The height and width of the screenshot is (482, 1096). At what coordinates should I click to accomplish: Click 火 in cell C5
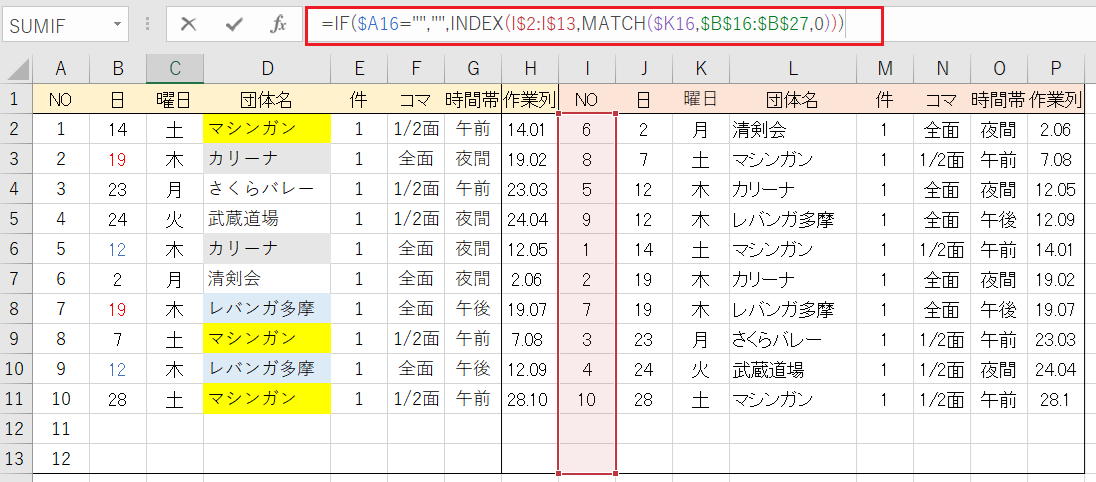(x=175, y=219)
